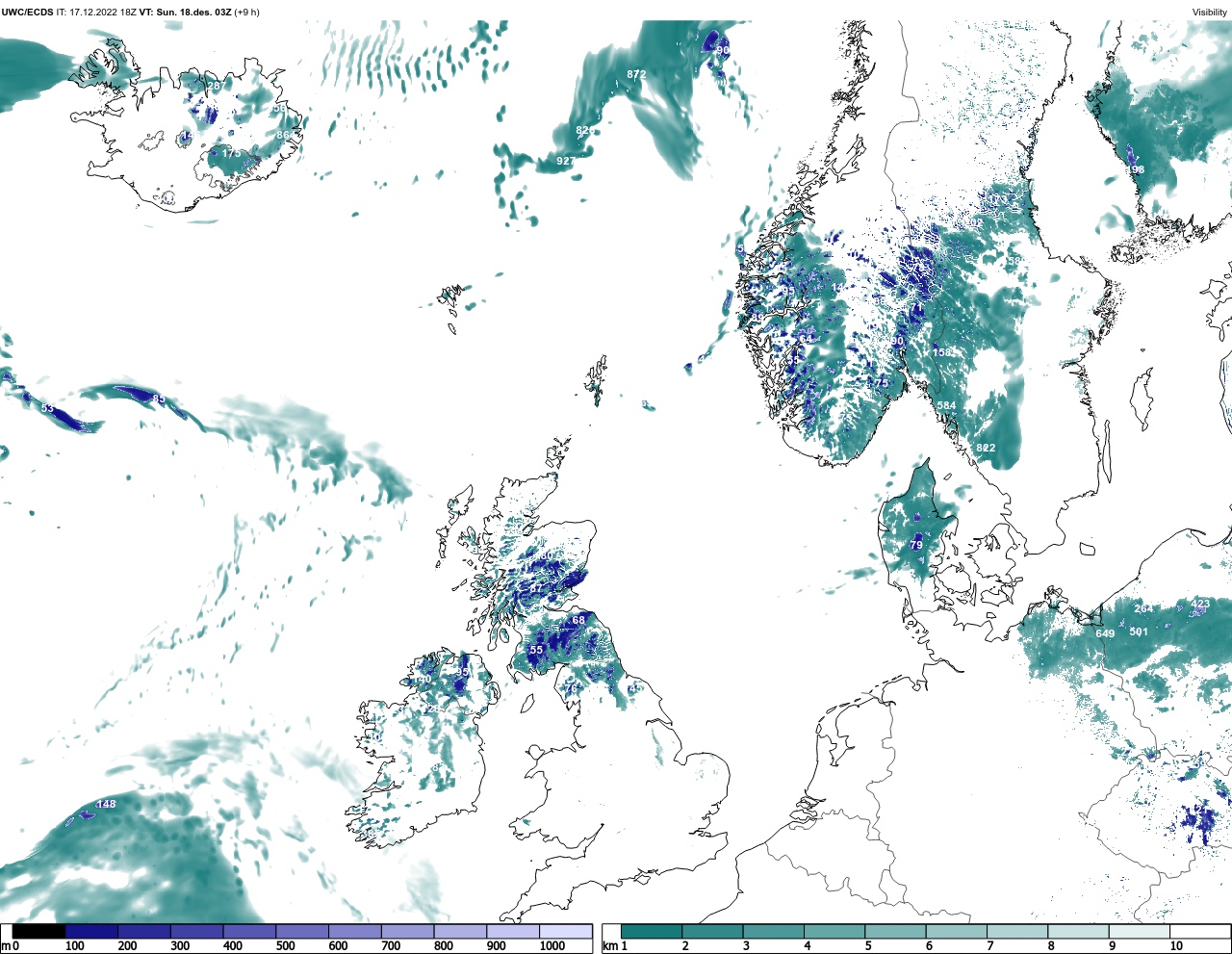Click the "m 0" label in legend

coord(10,946)
